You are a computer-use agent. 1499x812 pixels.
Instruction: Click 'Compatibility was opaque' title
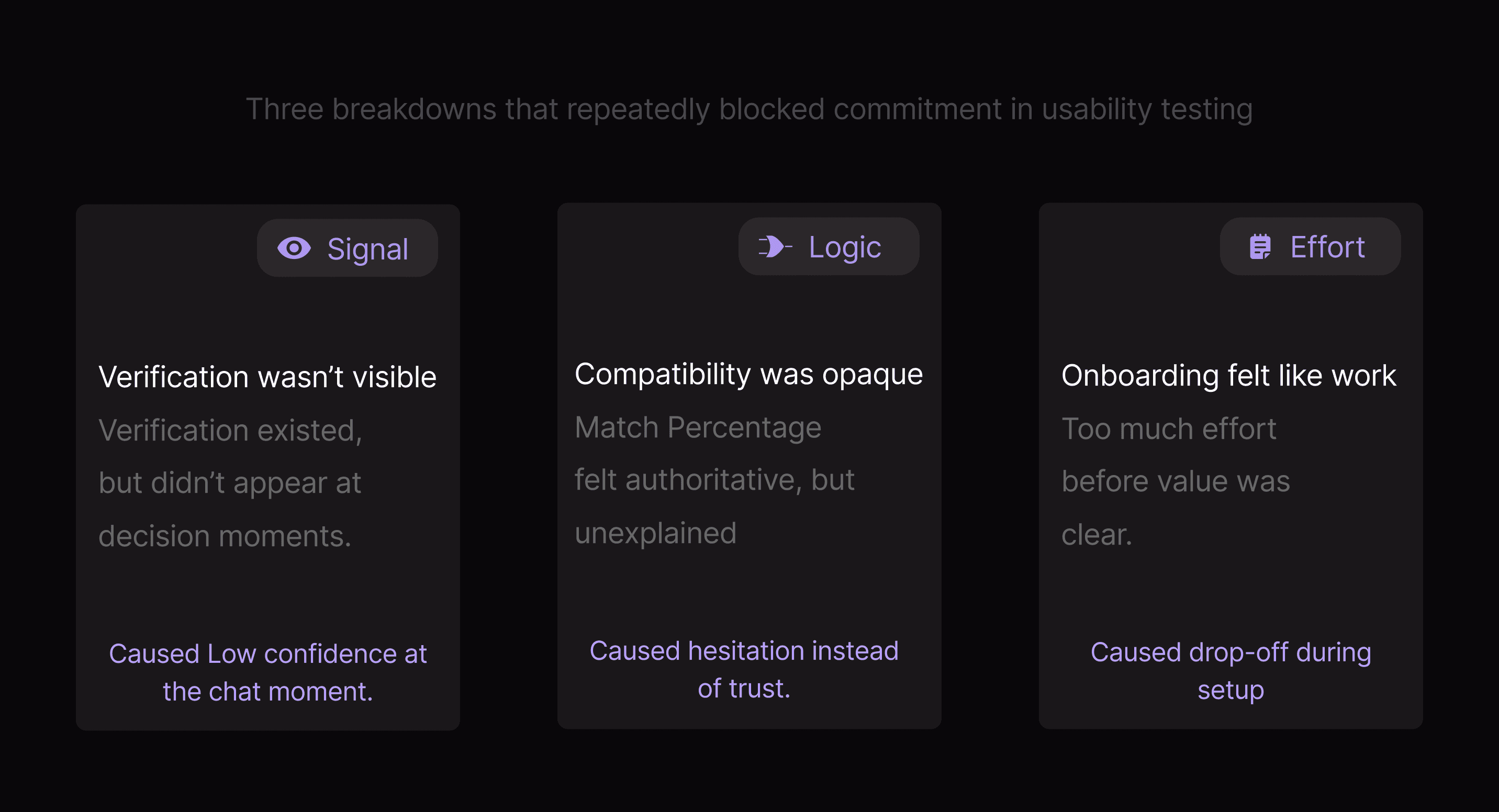(x=749, y=374)
